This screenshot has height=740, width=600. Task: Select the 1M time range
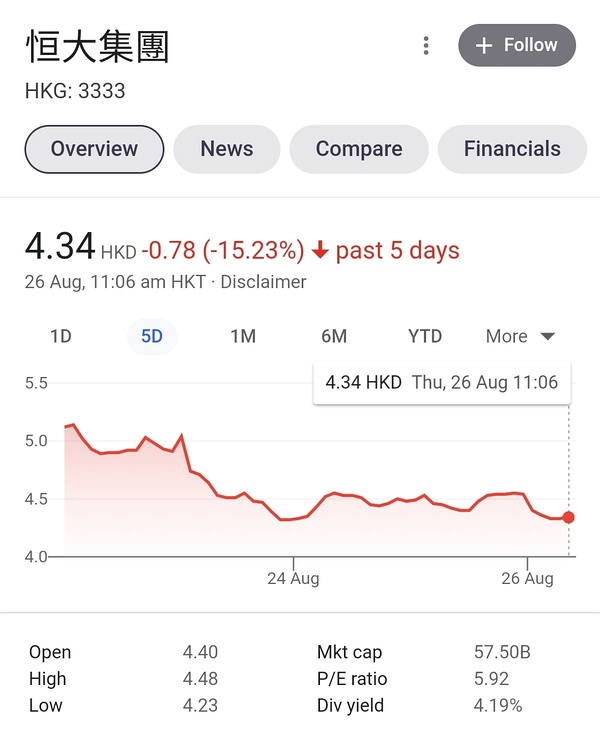243,336
